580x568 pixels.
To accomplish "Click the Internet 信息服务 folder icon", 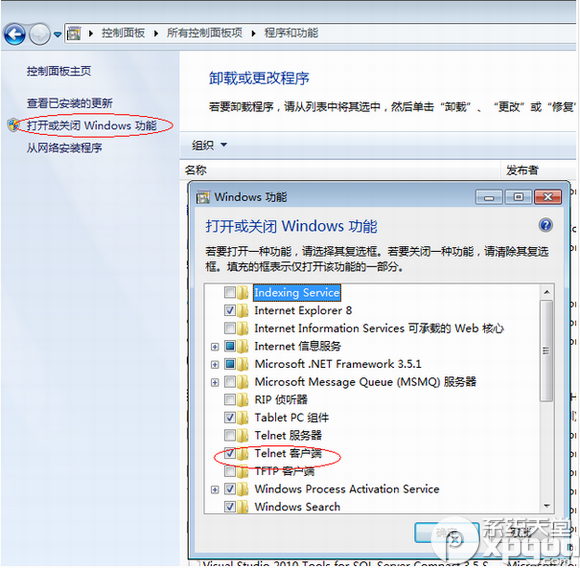I will tap(243, 346).
